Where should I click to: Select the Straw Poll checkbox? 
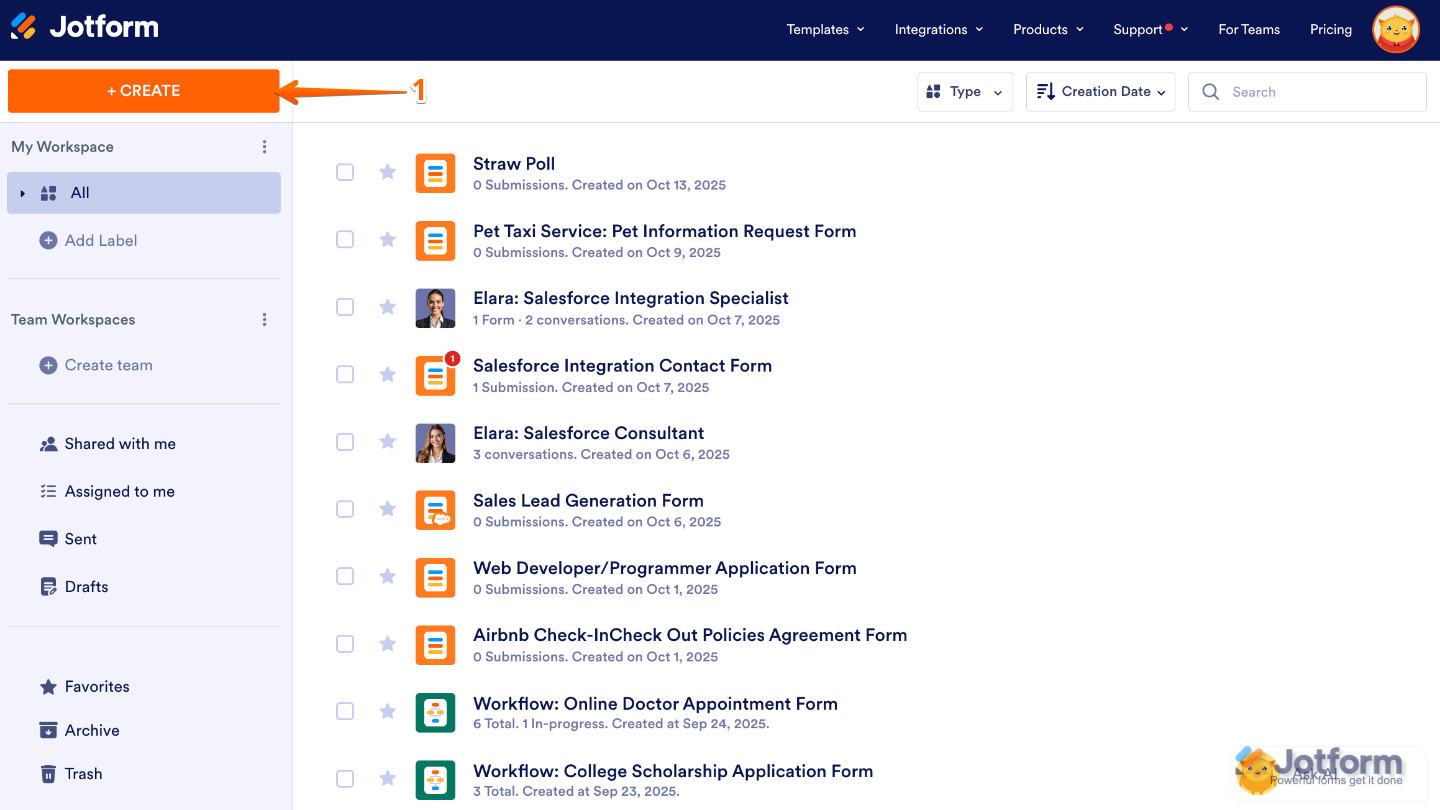pyautogui.click(x=345, y=172)
